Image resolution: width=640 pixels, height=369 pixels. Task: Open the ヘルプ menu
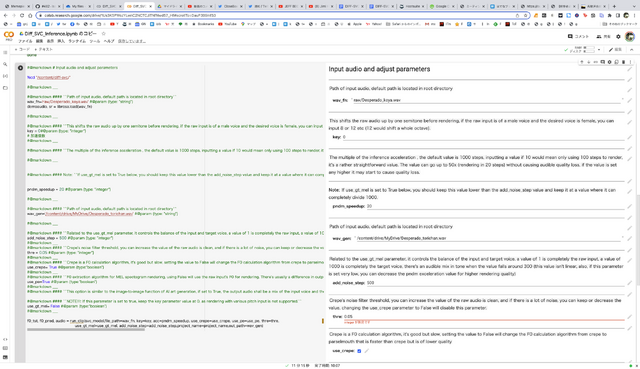(109, 41)
